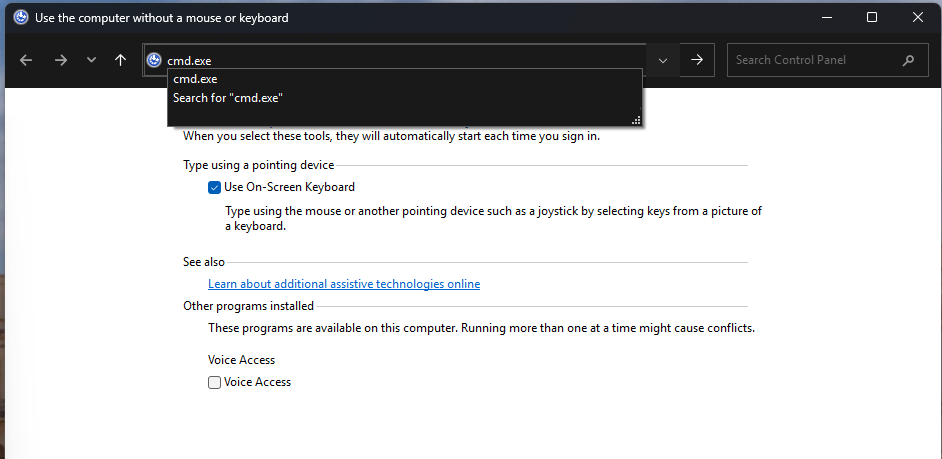Click the address bar text cmd.exe

tap(189, 60)
